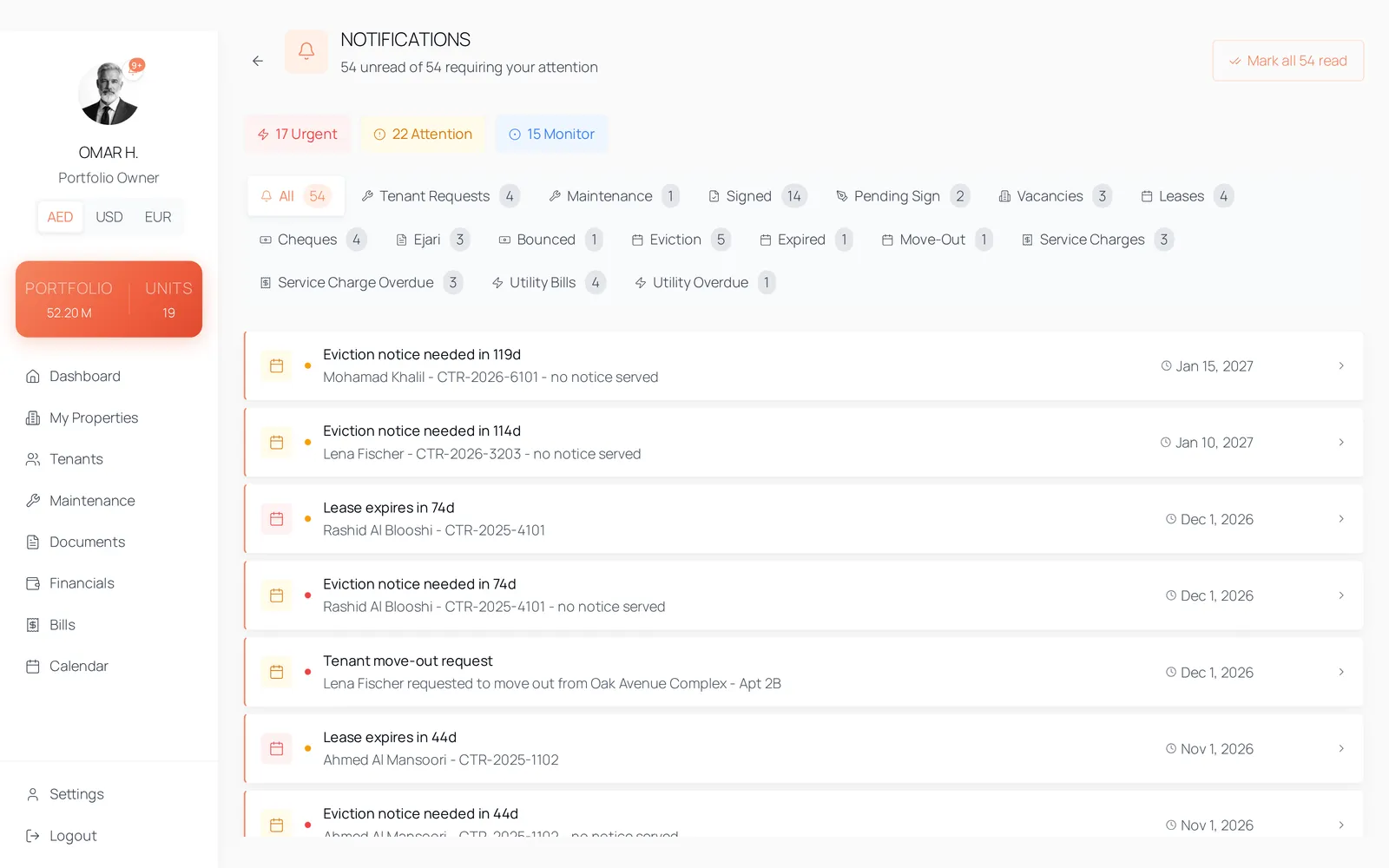Filter by 22 Attention notifications

424,134
